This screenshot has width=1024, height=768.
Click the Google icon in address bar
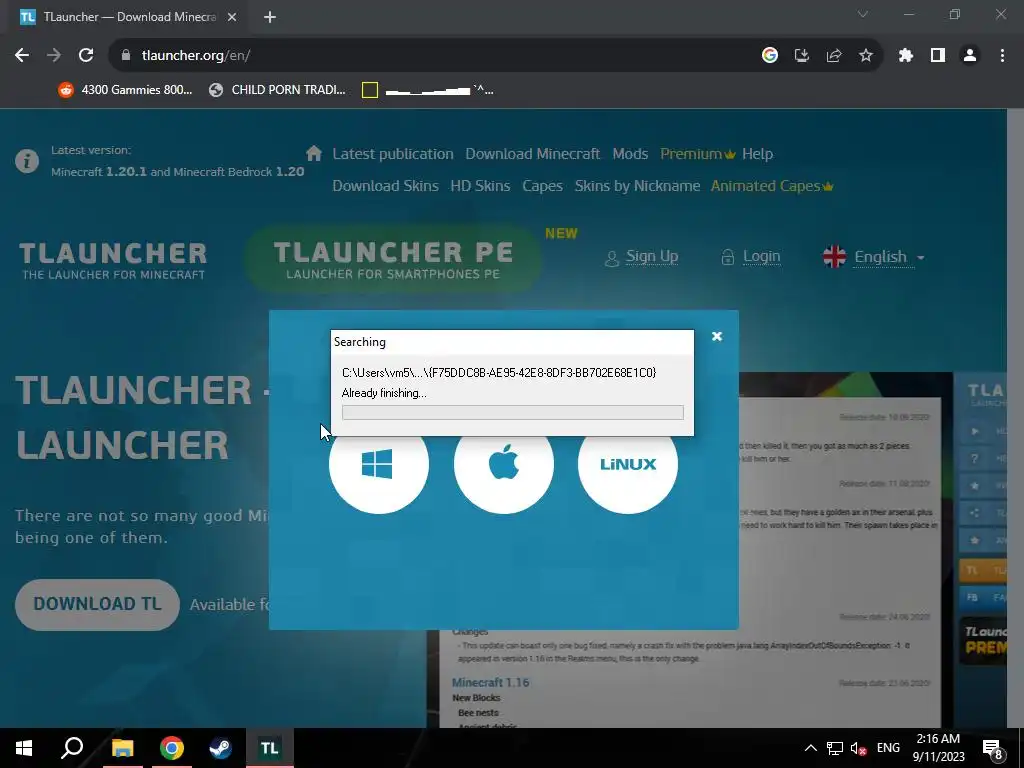coord(770,56)
